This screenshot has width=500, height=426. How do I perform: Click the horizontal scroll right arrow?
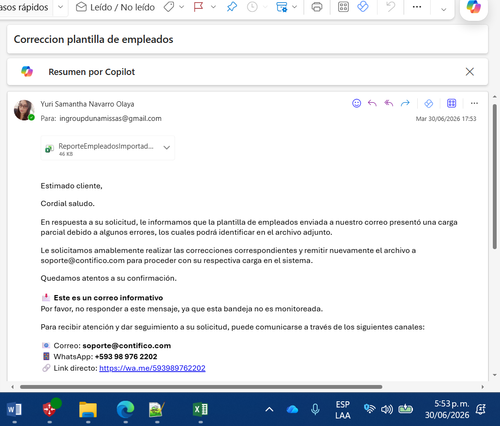[x=482, y=387]
